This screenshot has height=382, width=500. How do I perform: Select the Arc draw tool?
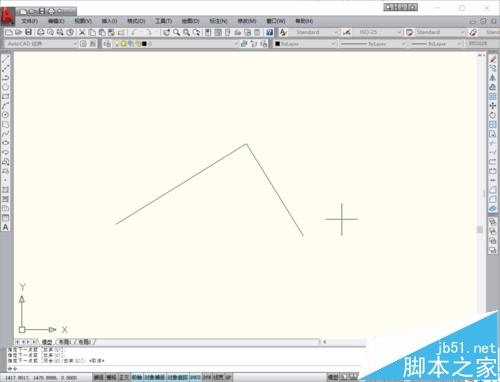pos(5,106)
